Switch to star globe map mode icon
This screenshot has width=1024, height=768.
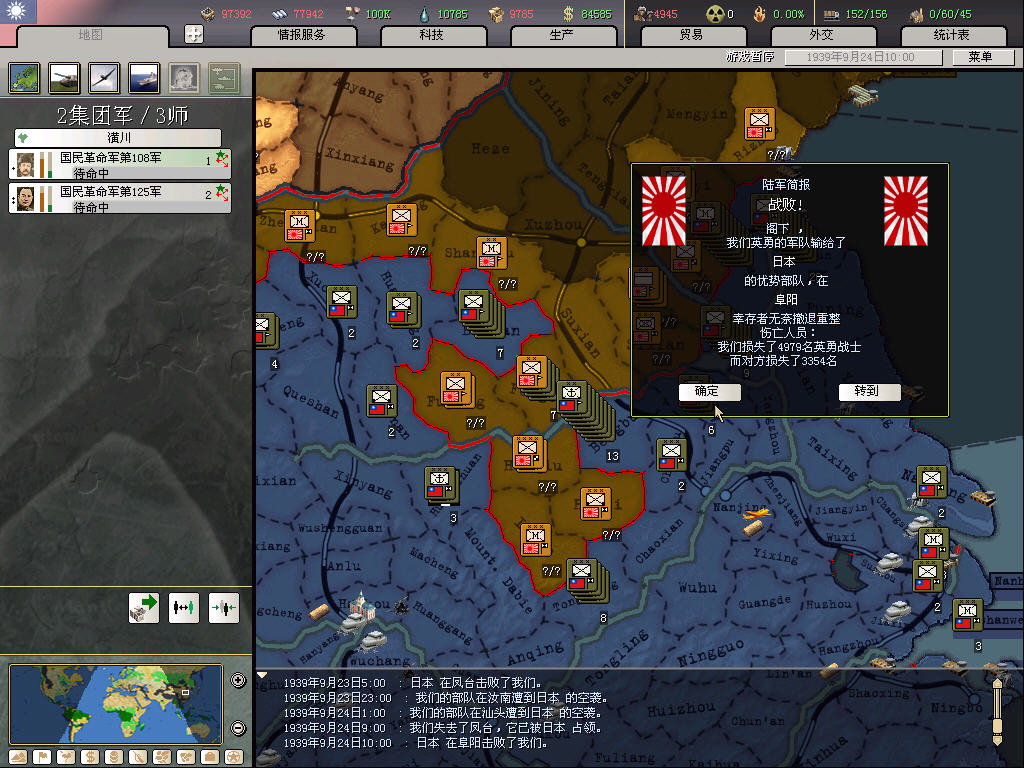coord(234,757)
